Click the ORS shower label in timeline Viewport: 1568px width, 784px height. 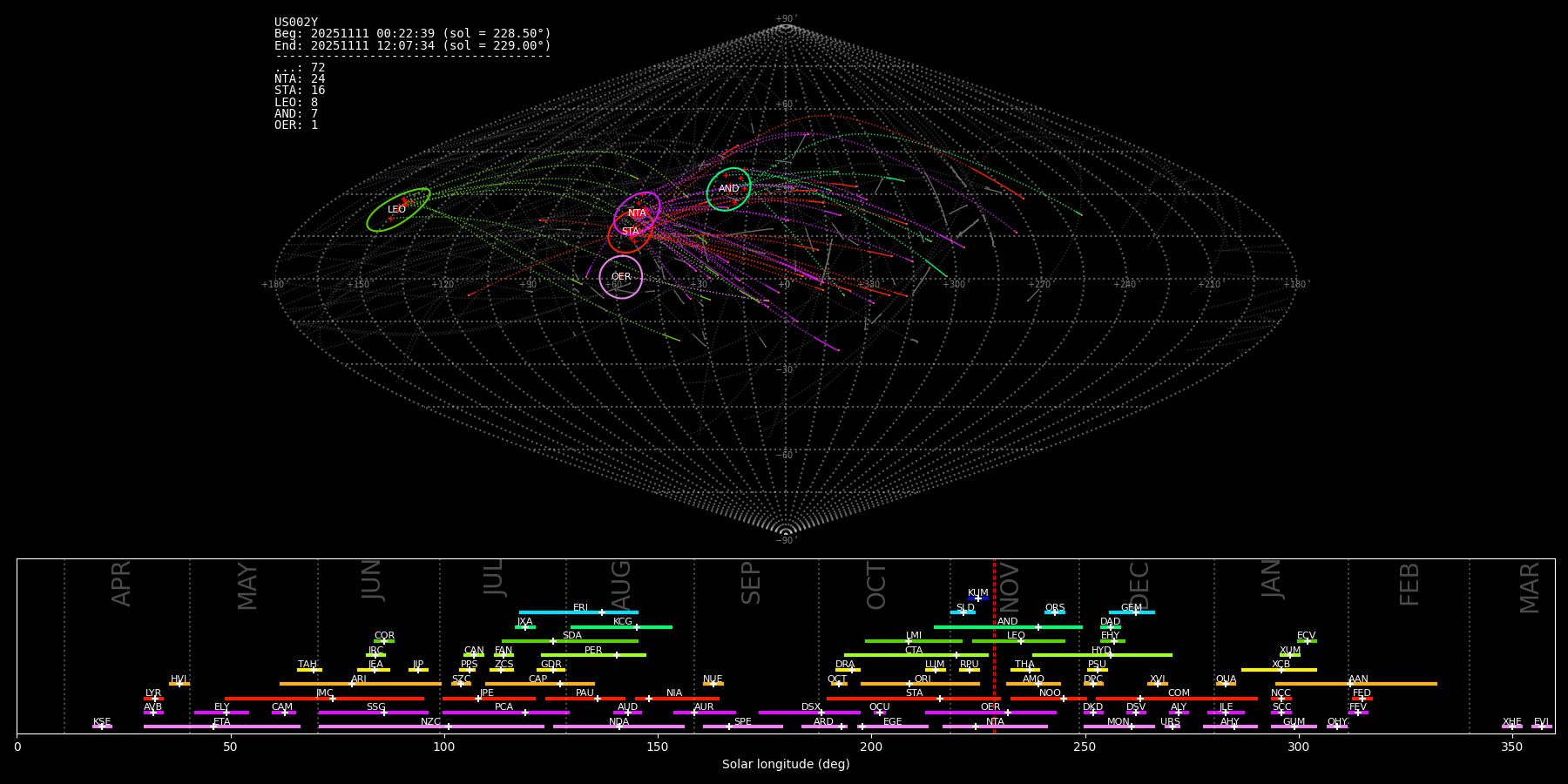click(x=1055, y=608)
